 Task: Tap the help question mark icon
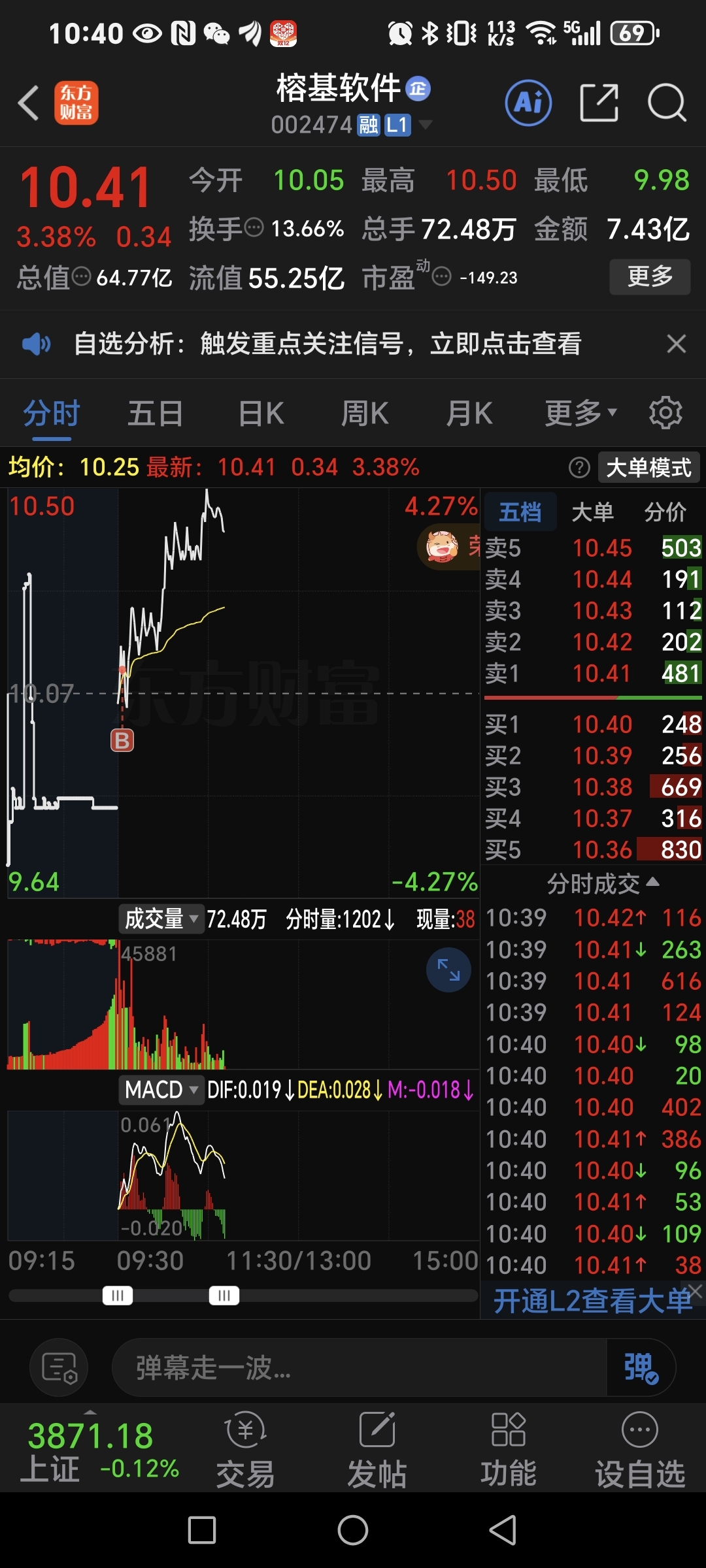point(579,468)
